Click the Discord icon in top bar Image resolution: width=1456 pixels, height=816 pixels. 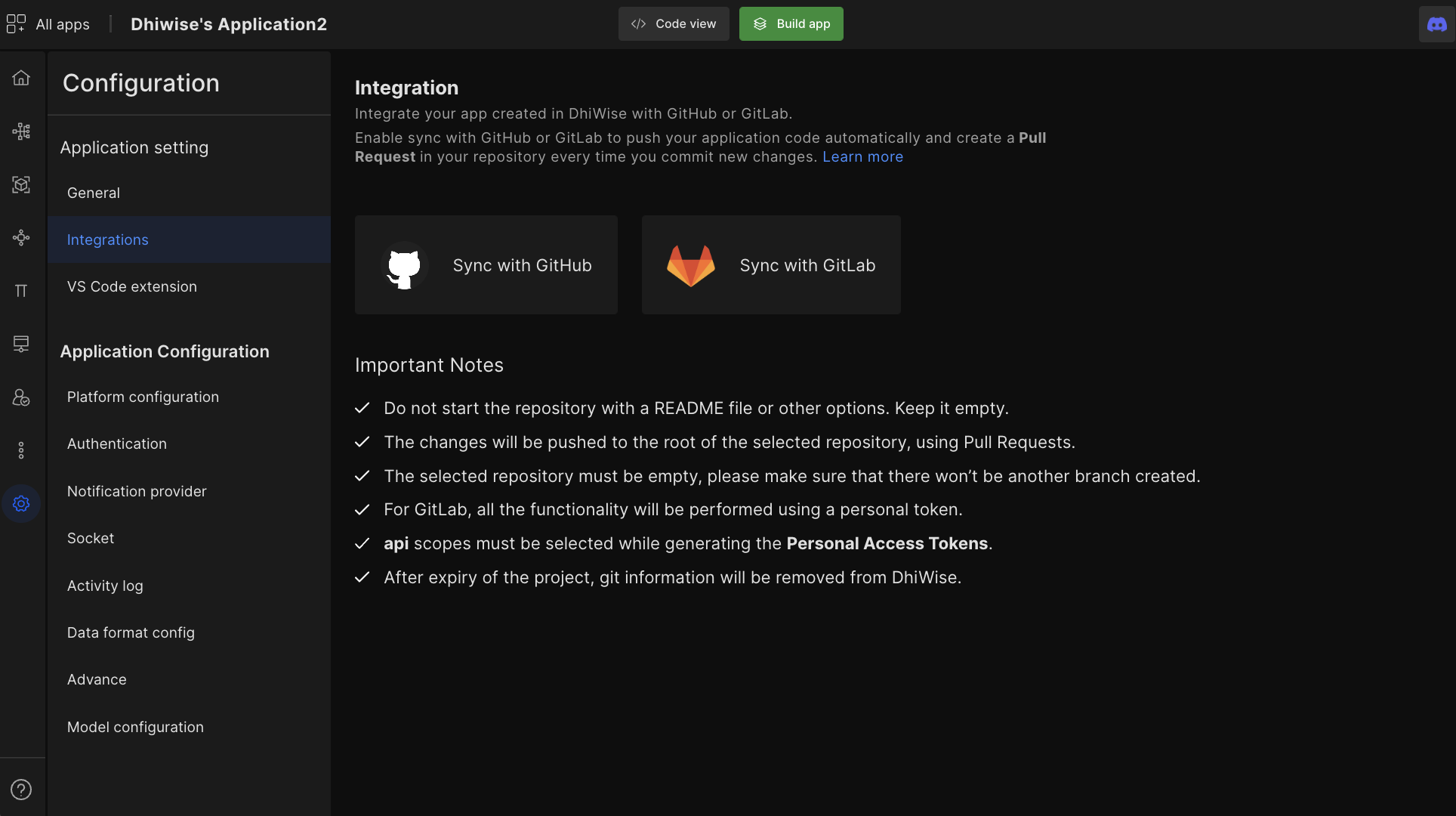pyautogui.click(x=1436, y=24)
